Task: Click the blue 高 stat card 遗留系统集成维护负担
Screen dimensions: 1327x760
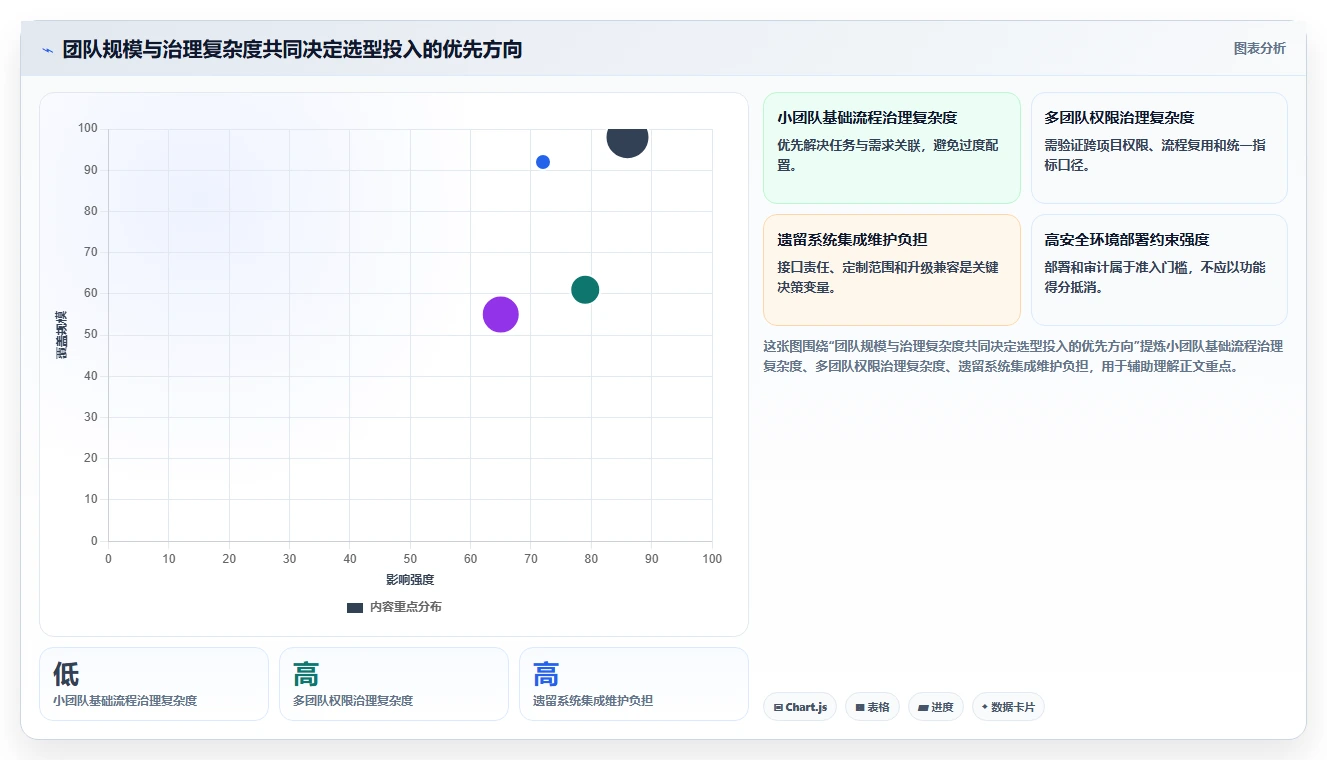Action: coord(634,684)
